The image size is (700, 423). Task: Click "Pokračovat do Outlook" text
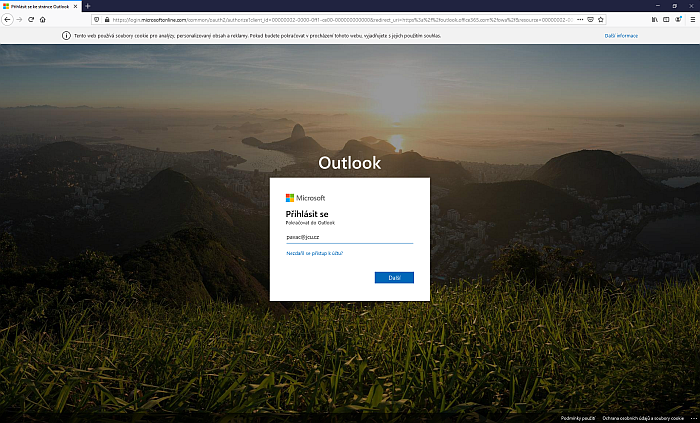pos(310,223)
